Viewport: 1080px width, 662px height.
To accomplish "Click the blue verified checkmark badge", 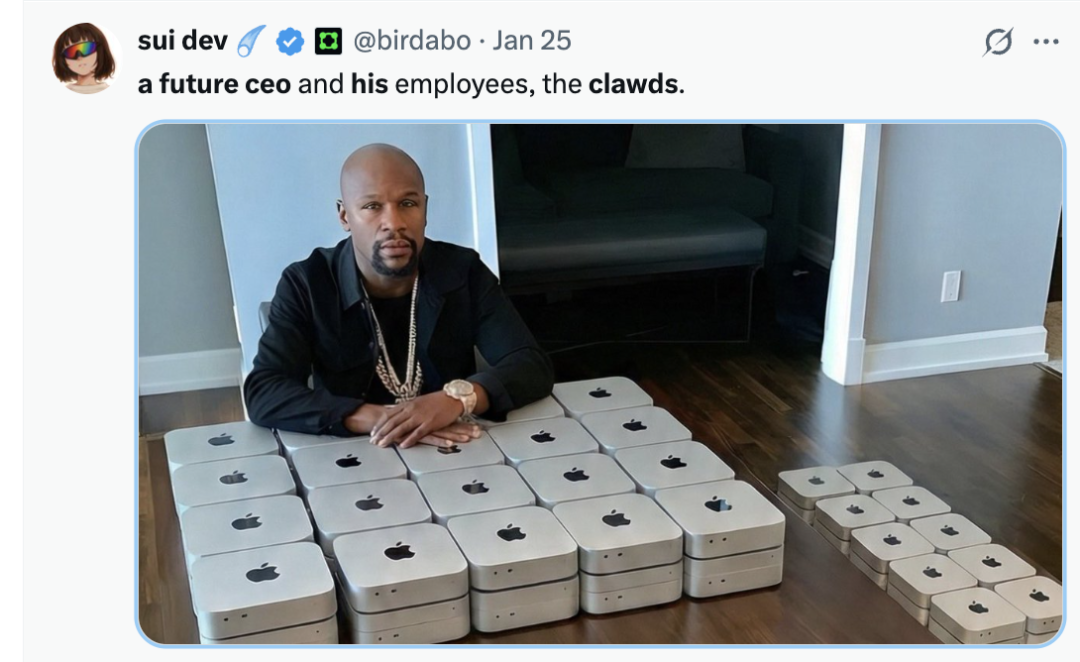I will click(x=290, y=41).
